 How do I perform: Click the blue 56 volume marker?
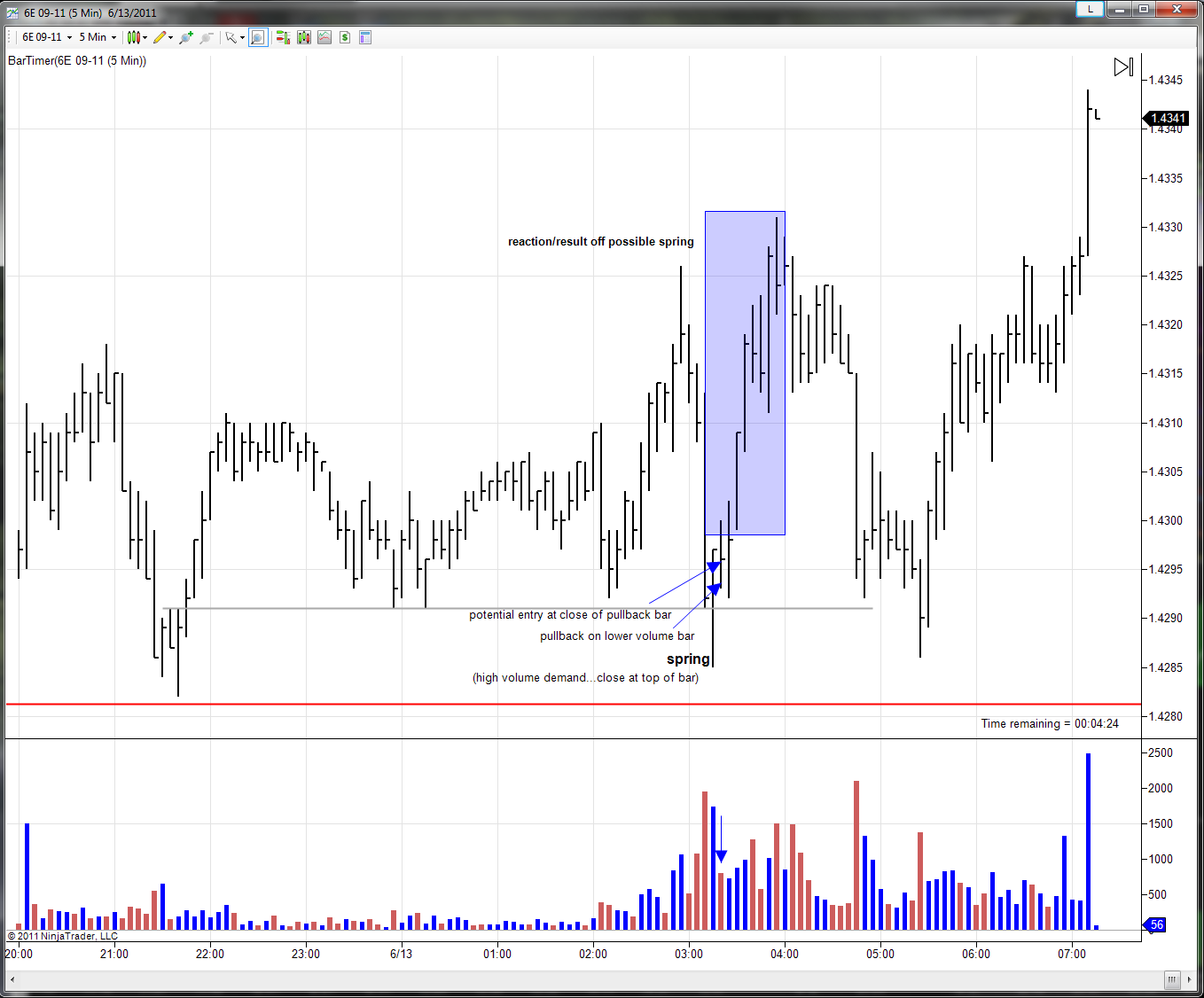(1154, 924)
